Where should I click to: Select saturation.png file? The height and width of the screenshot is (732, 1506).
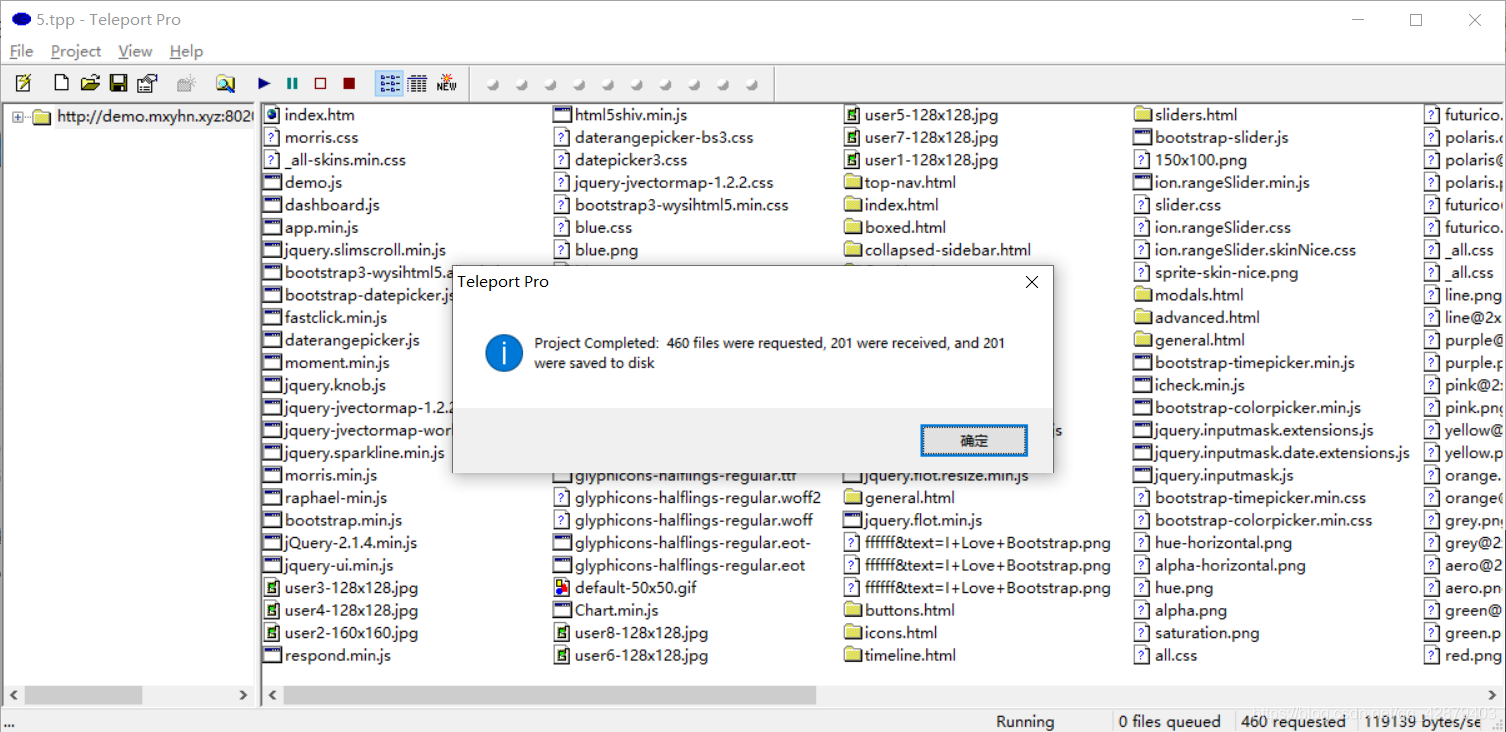1196,633
